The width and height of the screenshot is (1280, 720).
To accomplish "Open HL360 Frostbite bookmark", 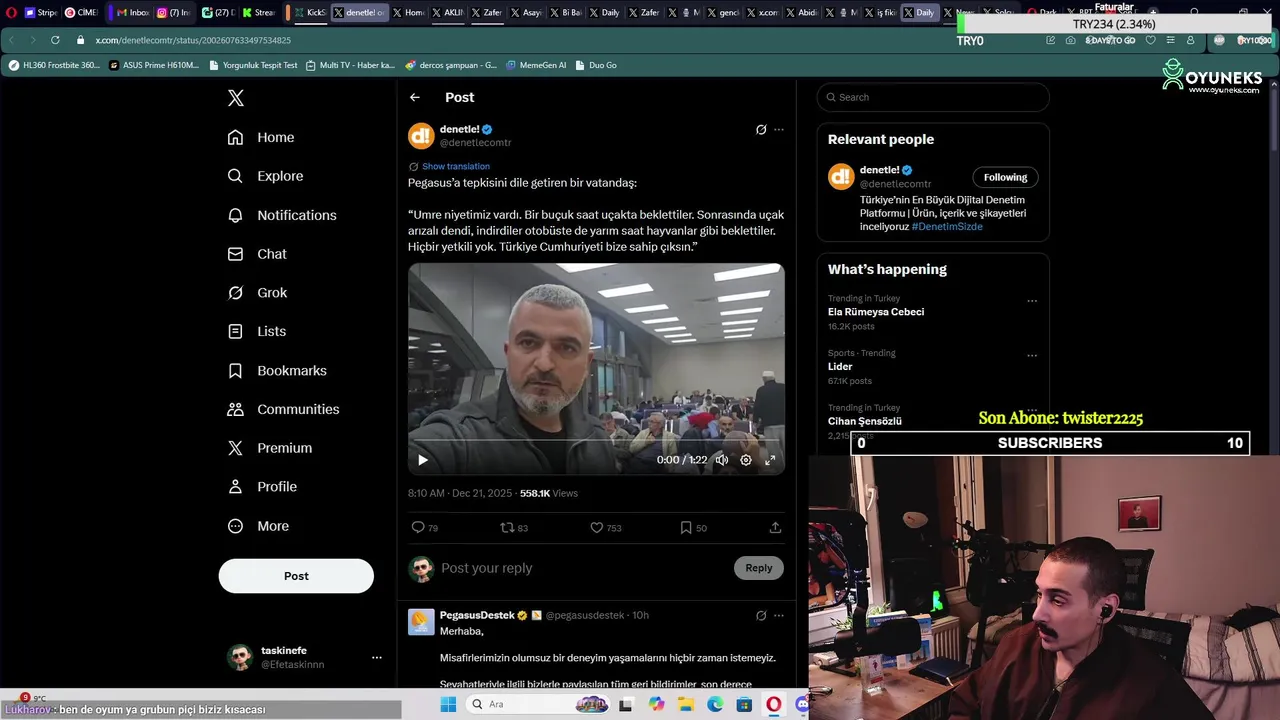I will click(x=55, y=65).
